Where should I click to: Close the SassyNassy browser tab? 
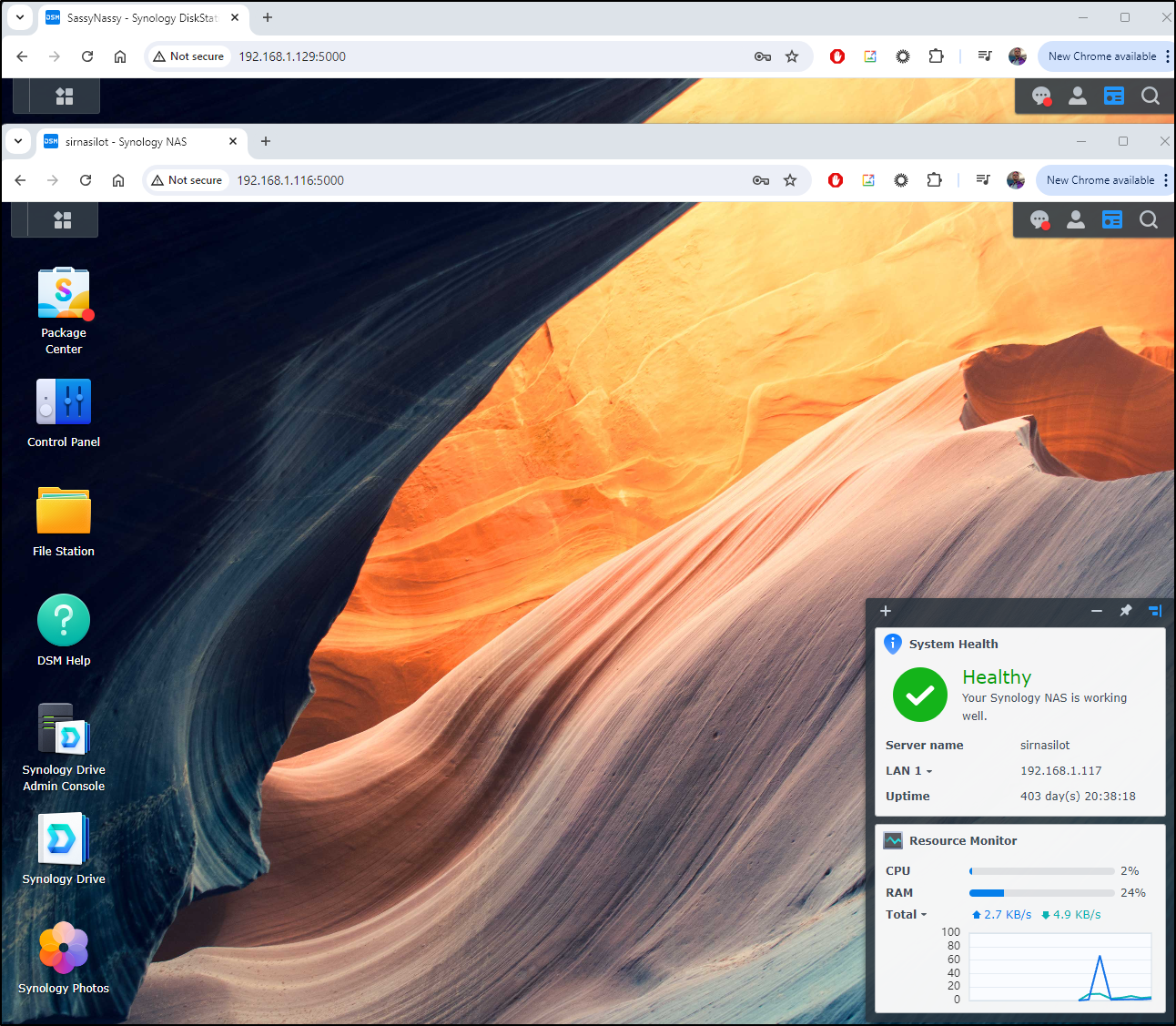pos(235,17)
